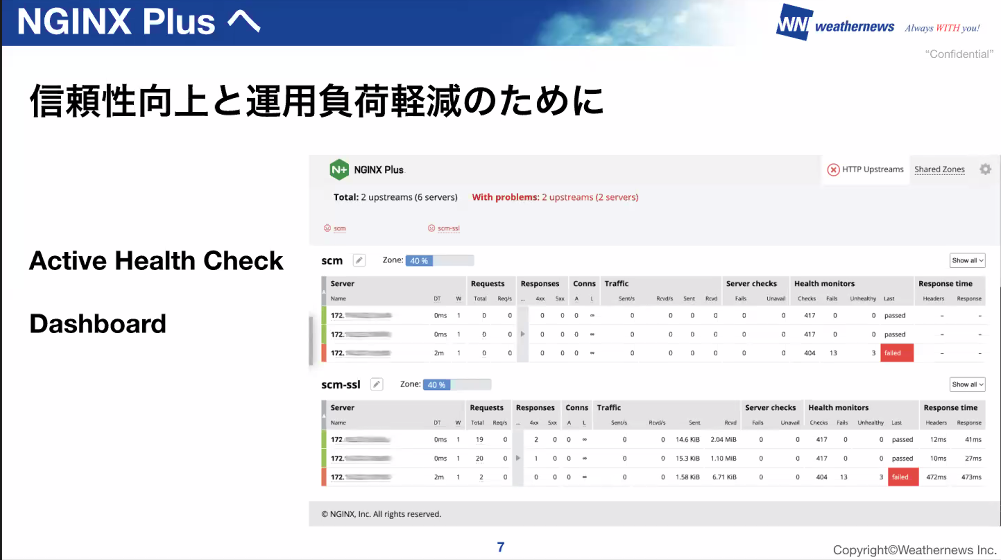
Task: Click the 41ms response time value
Action: [973, 439]
